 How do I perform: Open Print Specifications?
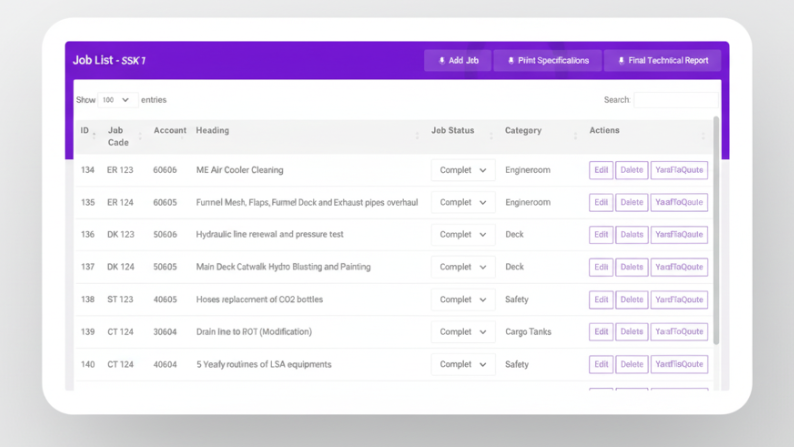pos(547,61)
